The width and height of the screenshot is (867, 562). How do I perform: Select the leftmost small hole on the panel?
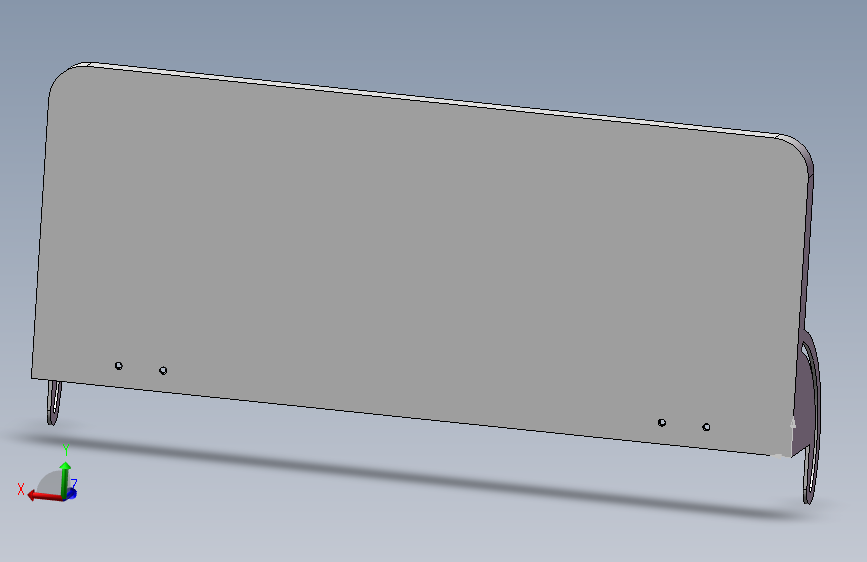[118, 366]
